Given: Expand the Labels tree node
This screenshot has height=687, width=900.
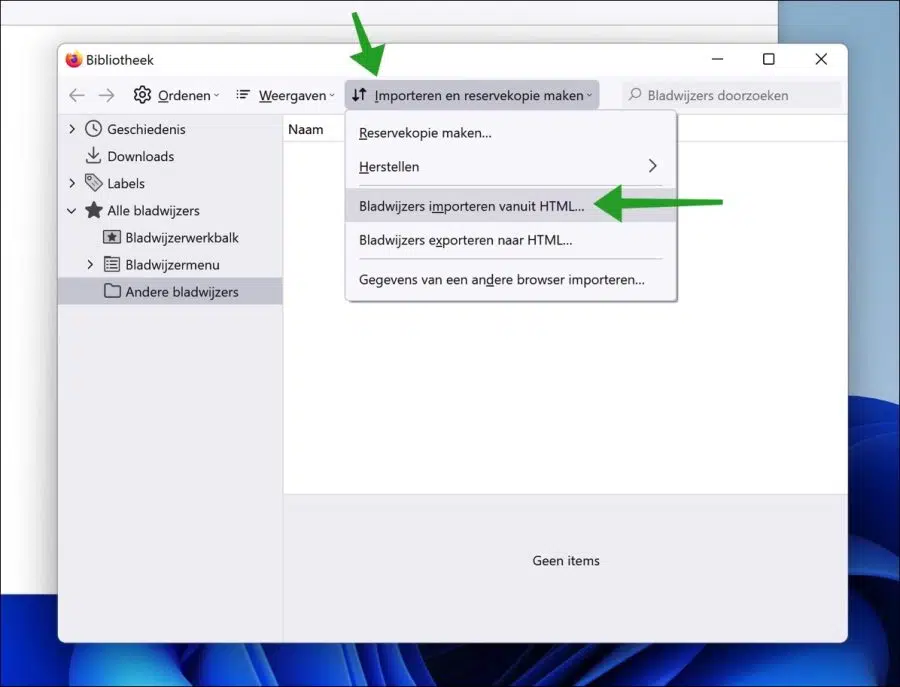Looking at the screenshot, I should click(72, 183).
